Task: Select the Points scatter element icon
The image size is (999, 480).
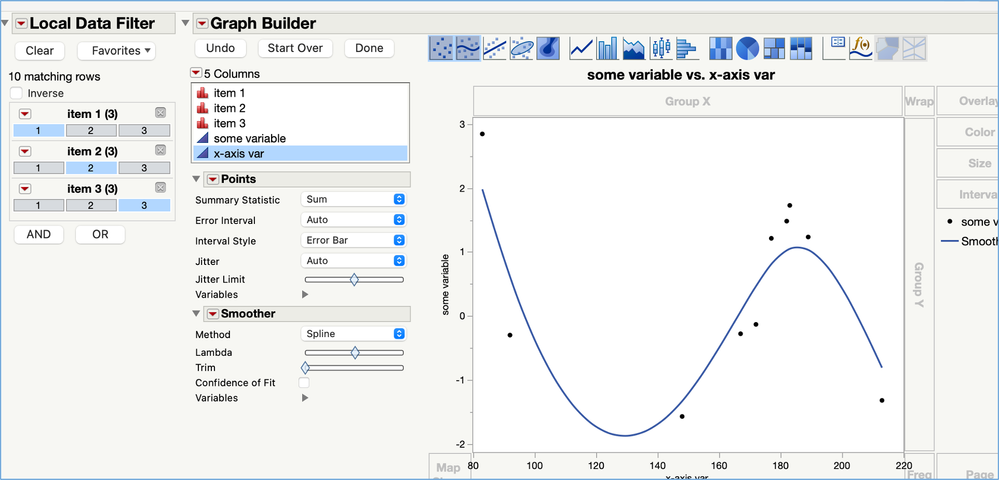Action: point(440,48)
